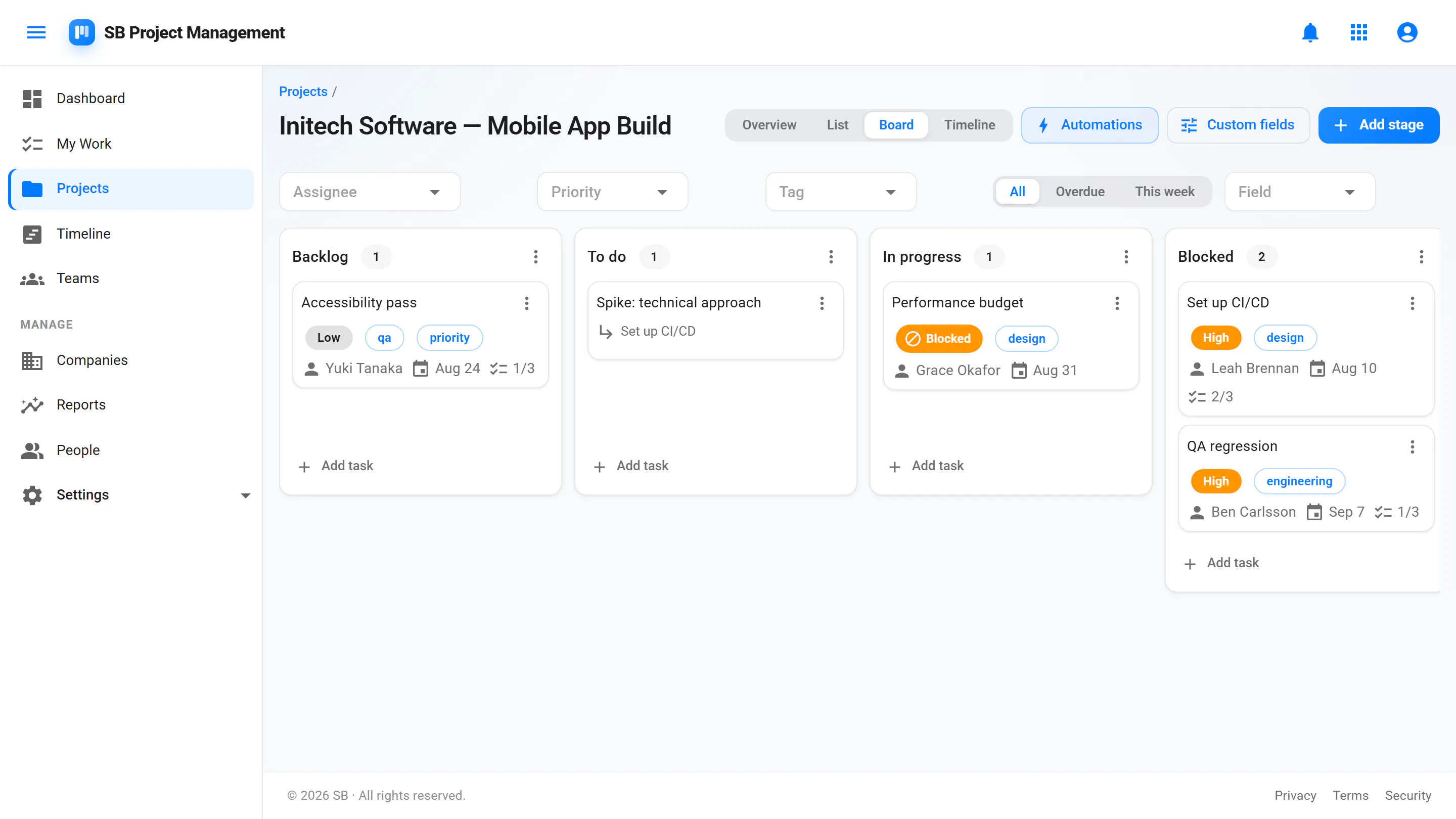Image resolution: width=1456 pixels, height=819 pixels.
Task: Open the apps grid launcher
Action: coord(1358,32)
